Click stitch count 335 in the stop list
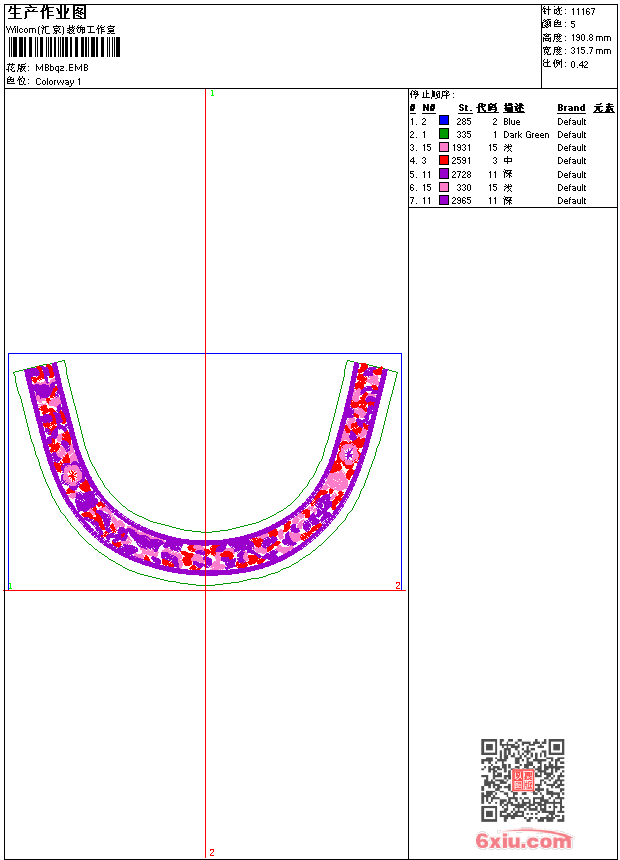The height and width of the screenshot is (860, 620). (x=464, y=135)
